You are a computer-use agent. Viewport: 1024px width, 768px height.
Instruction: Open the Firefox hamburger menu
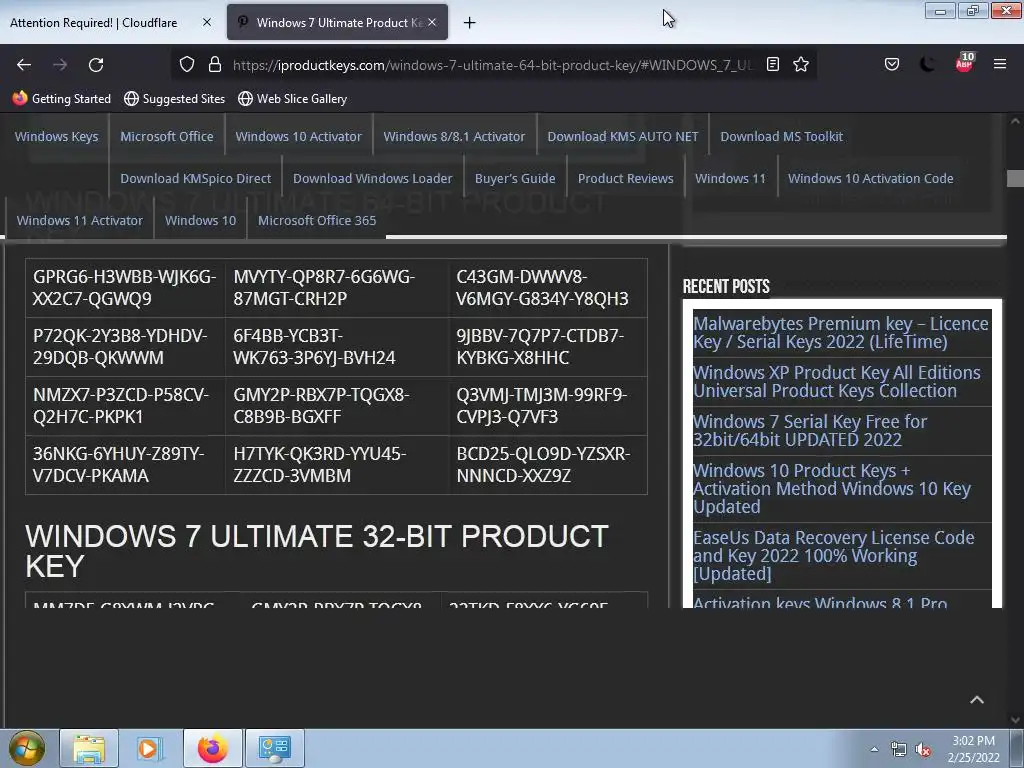click(1000, 65)
